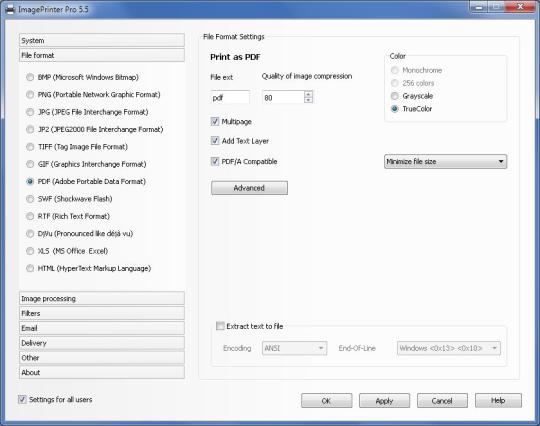Decrease compression quality with down arrow

(309, 100)
